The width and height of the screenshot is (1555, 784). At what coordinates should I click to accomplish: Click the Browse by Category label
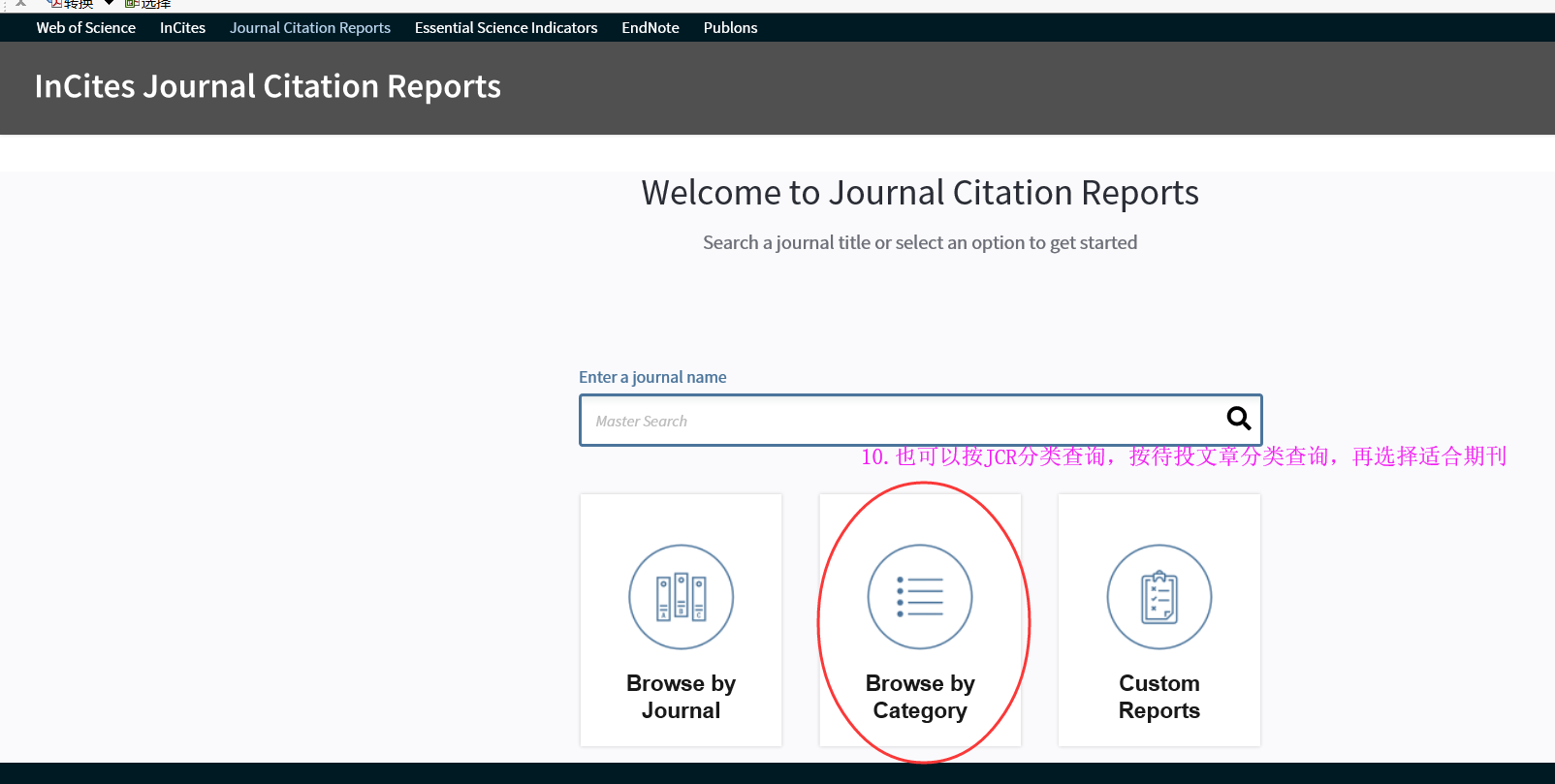[x=920, y=697]
